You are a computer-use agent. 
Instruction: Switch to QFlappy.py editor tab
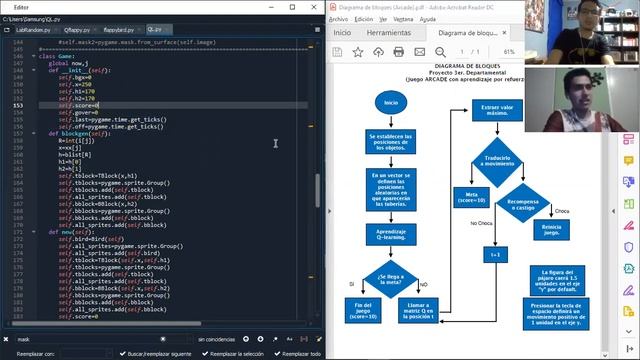click(x=77, y=30)
